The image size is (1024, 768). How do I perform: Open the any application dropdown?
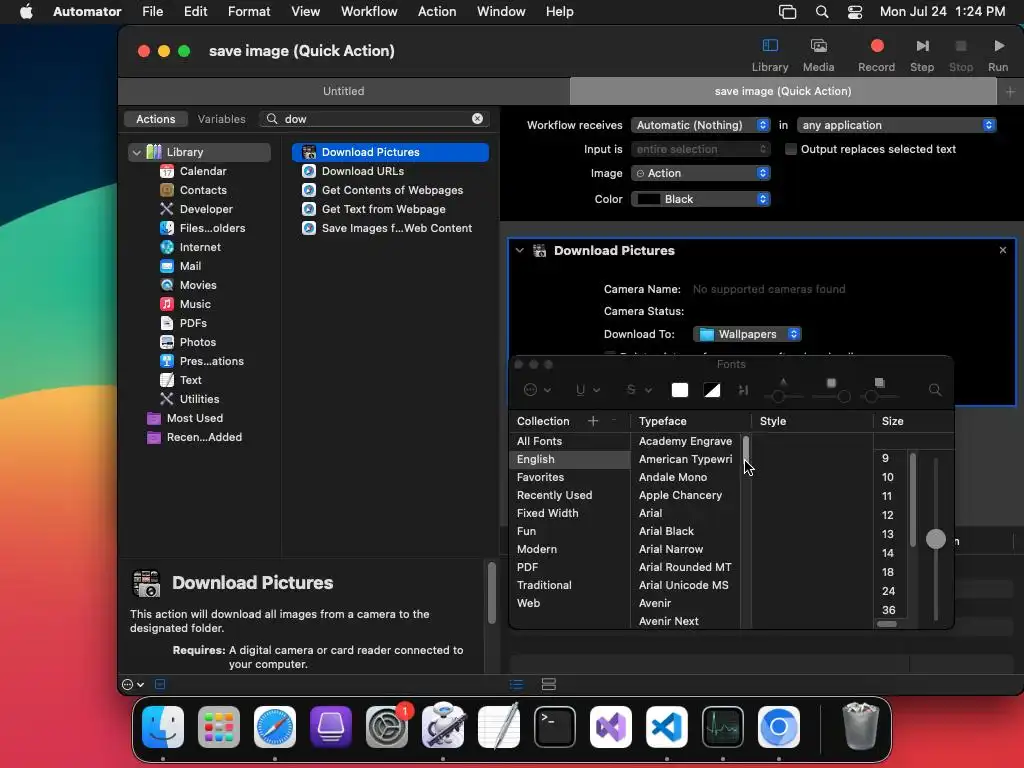point(897,125)
